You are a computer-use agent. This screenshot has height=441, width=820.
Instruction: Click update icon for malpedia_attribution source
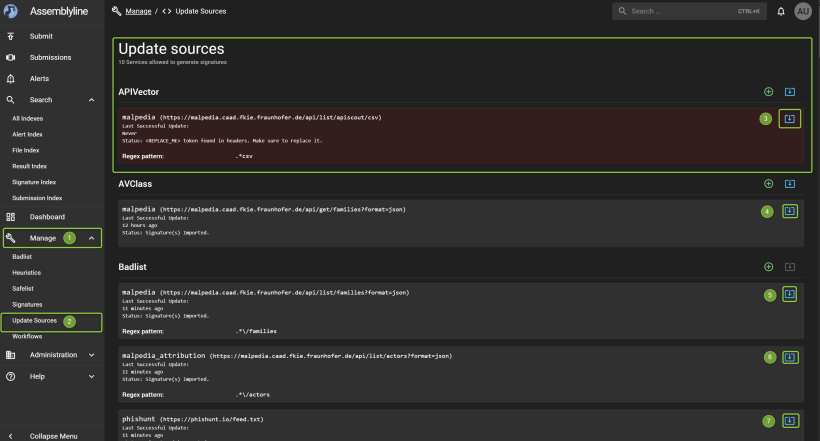(789, 357)
